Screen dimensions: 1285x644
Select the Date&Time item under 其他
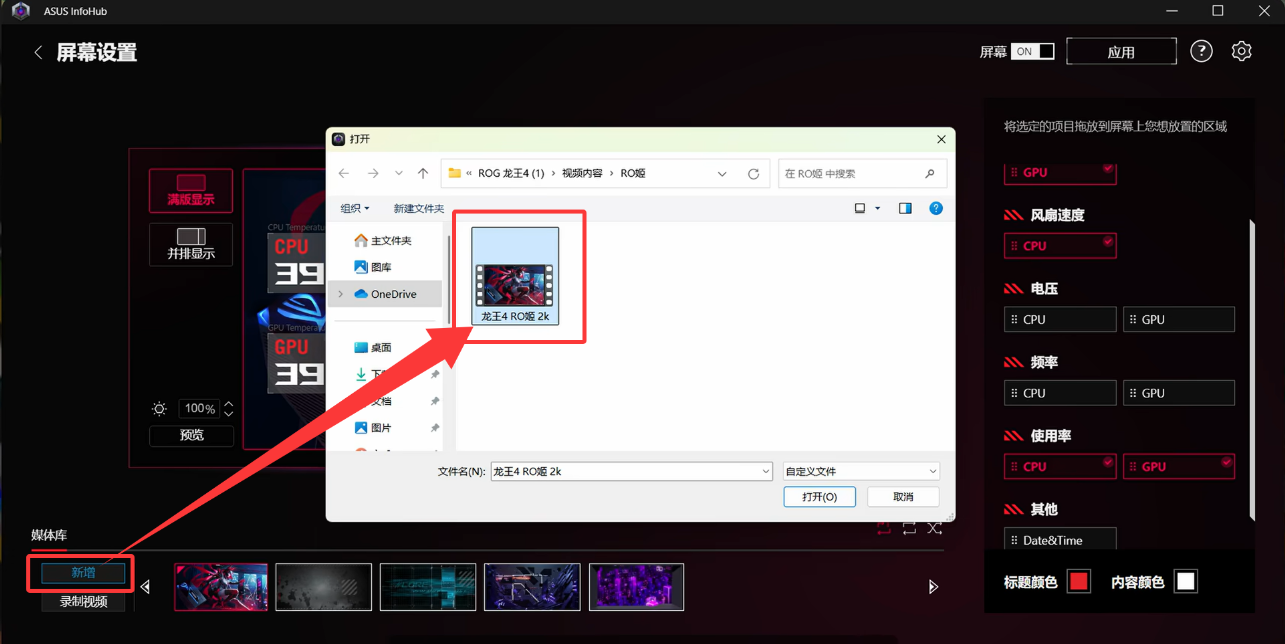[x=1059, y=540]
